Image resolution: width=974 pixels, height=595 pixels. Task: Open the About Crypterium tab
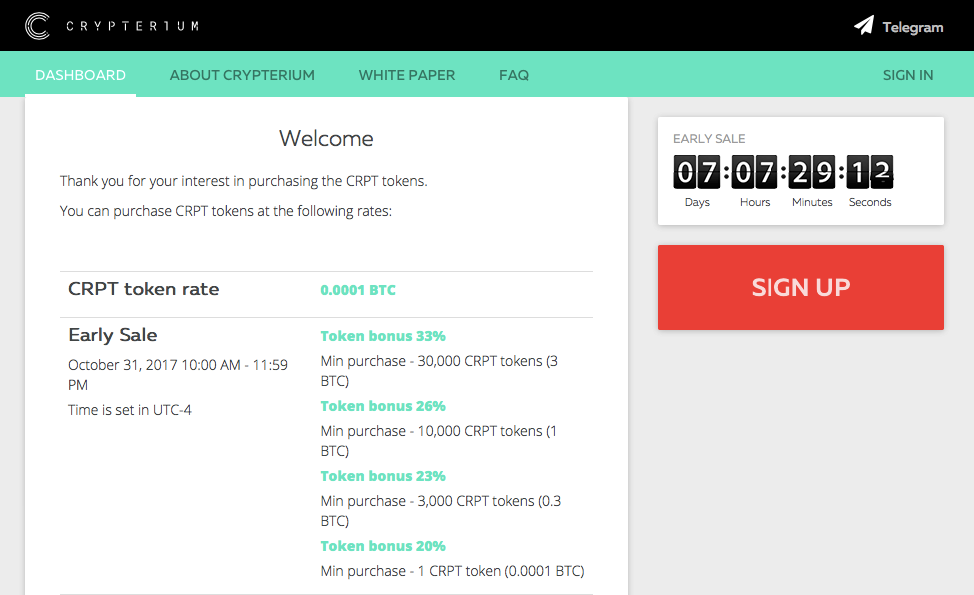242,75
